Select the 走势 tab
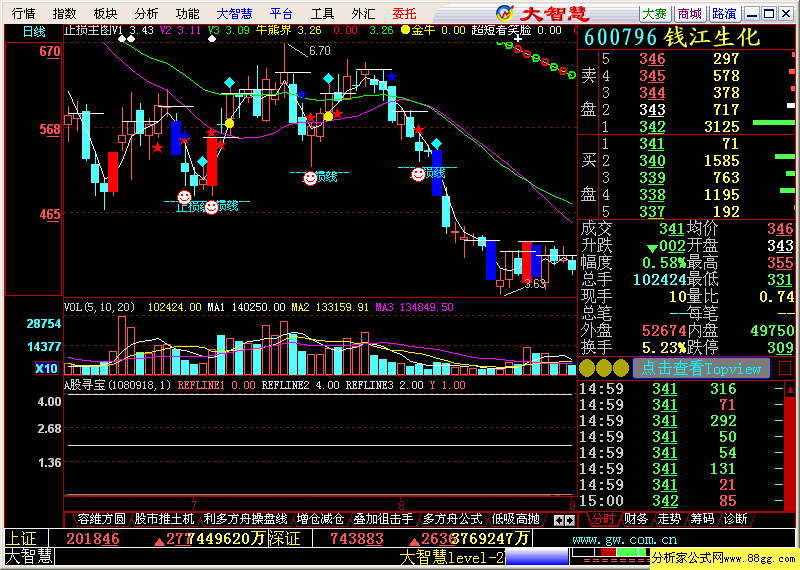 pyautogui.click(x=669, y=519)
